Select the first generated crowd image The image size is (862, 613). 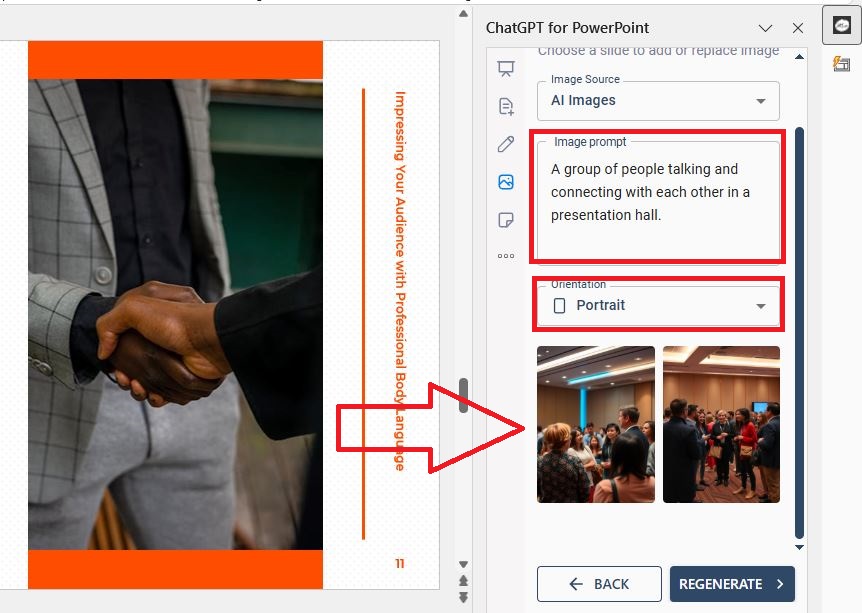pyautogui.click(x=596, y=424)
